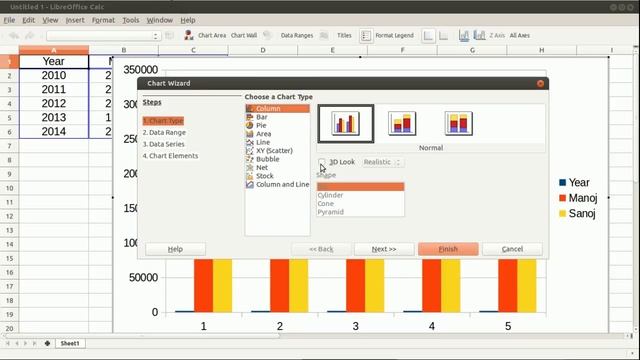Click the Y Axis toolbar icon
Viewport: 640px width, 360px height.
click(480, 36)
